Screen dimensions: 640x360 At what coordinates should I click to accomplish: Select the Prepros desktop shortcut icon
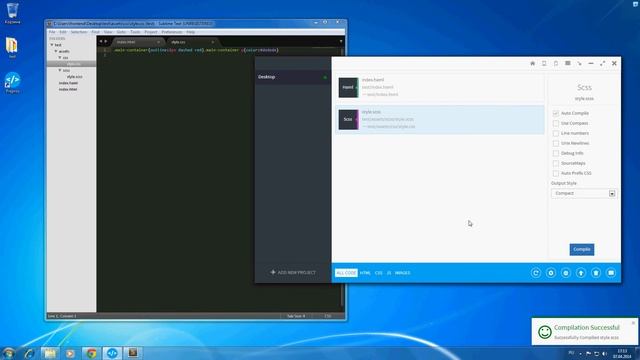click(12, 82)
